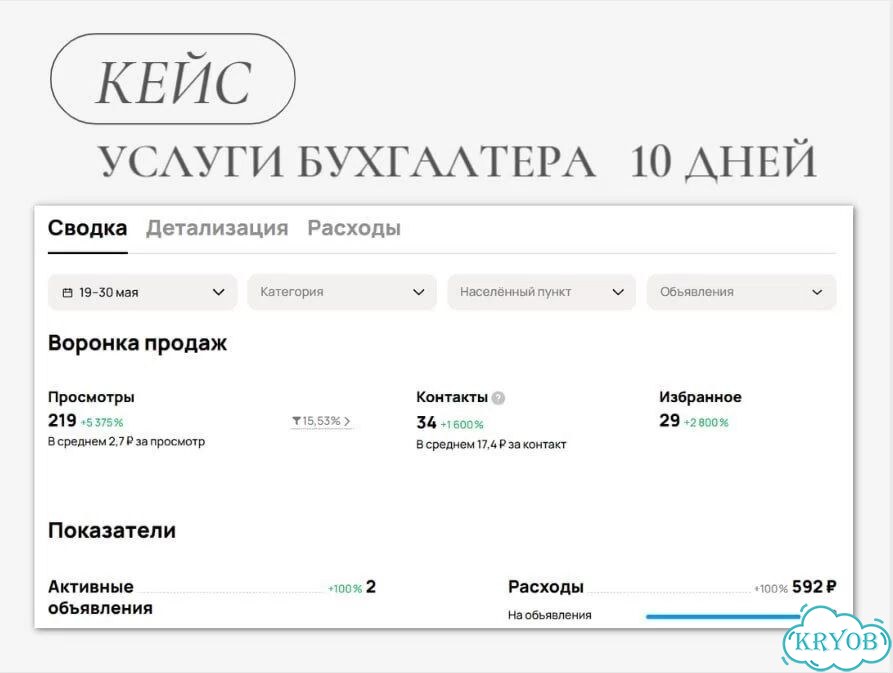
Task: Click the 15,53% conversion link
Action: click(x=321, y=421)
